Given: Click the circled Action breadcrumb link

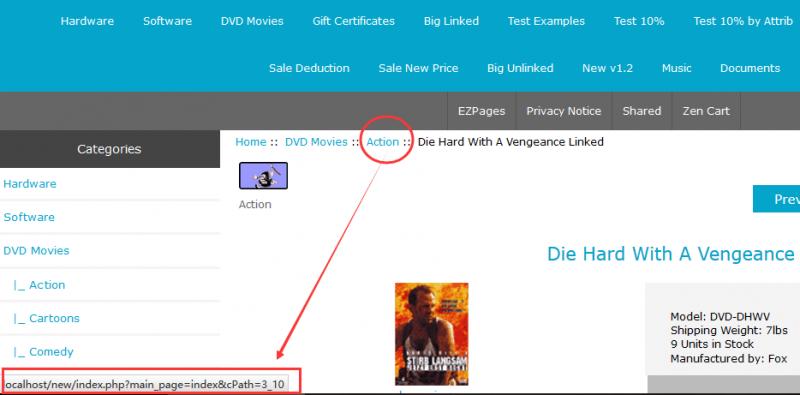Looking at the screenshot, I should [x=383, y=142].
